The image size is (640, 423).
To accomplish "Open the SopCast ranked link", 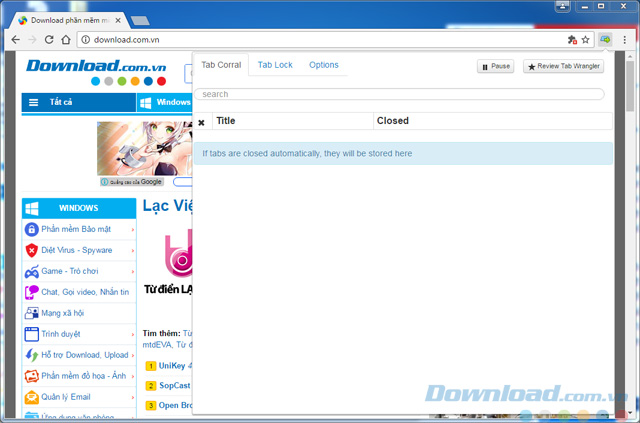I will pos(175,385).
